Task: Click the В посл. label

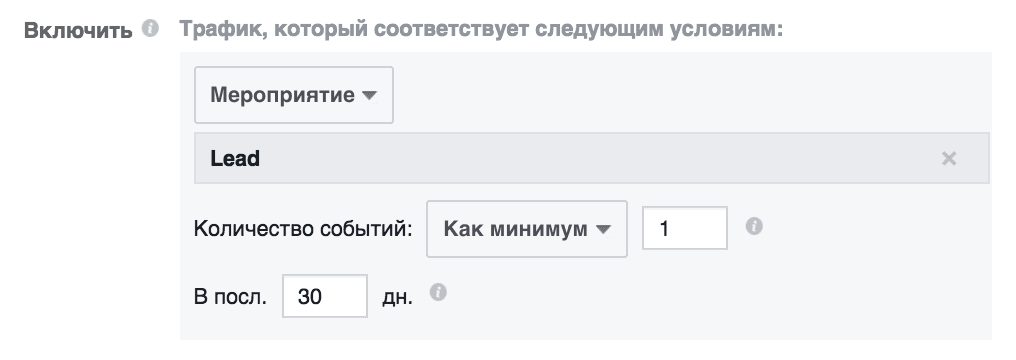Action: pyautogui.click(x=230, y=297)
